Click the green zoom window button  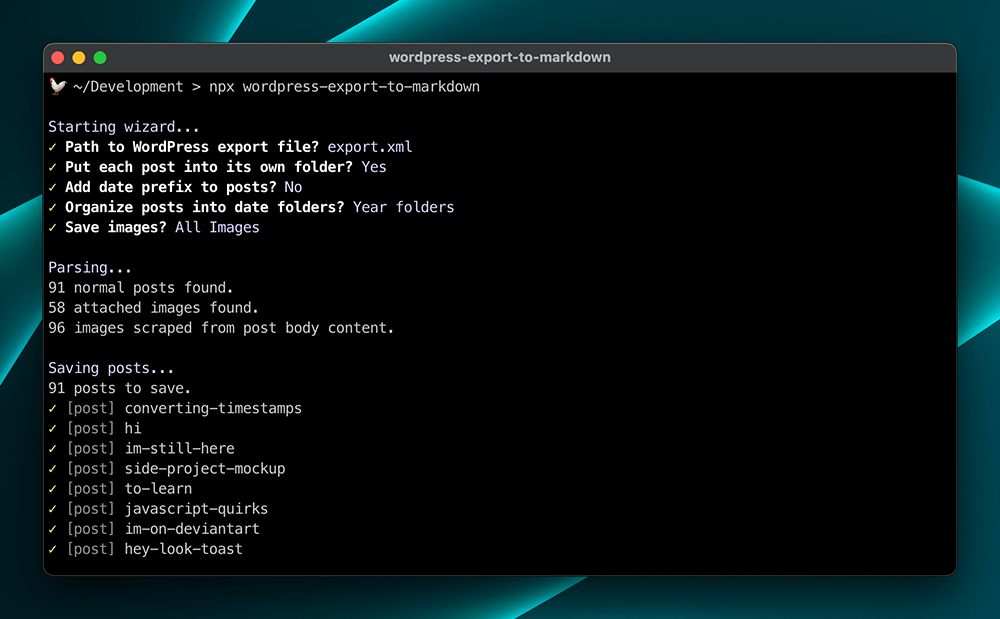tap(99, 58)
